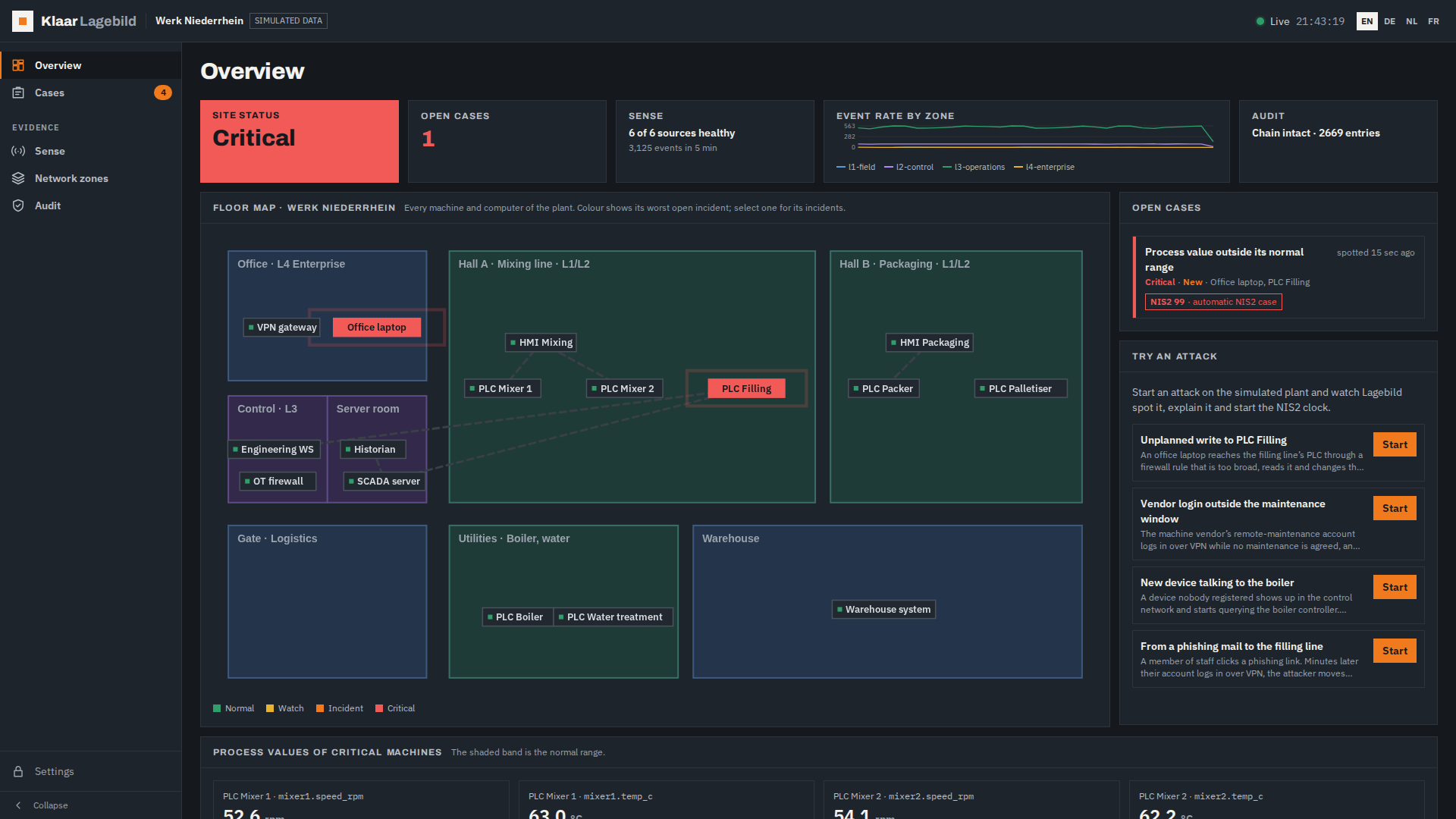The width and height of the screenshot is (1456, 819).
Task: Click the Klaar Lagebild orange logo icon
Action: (23, 21)
